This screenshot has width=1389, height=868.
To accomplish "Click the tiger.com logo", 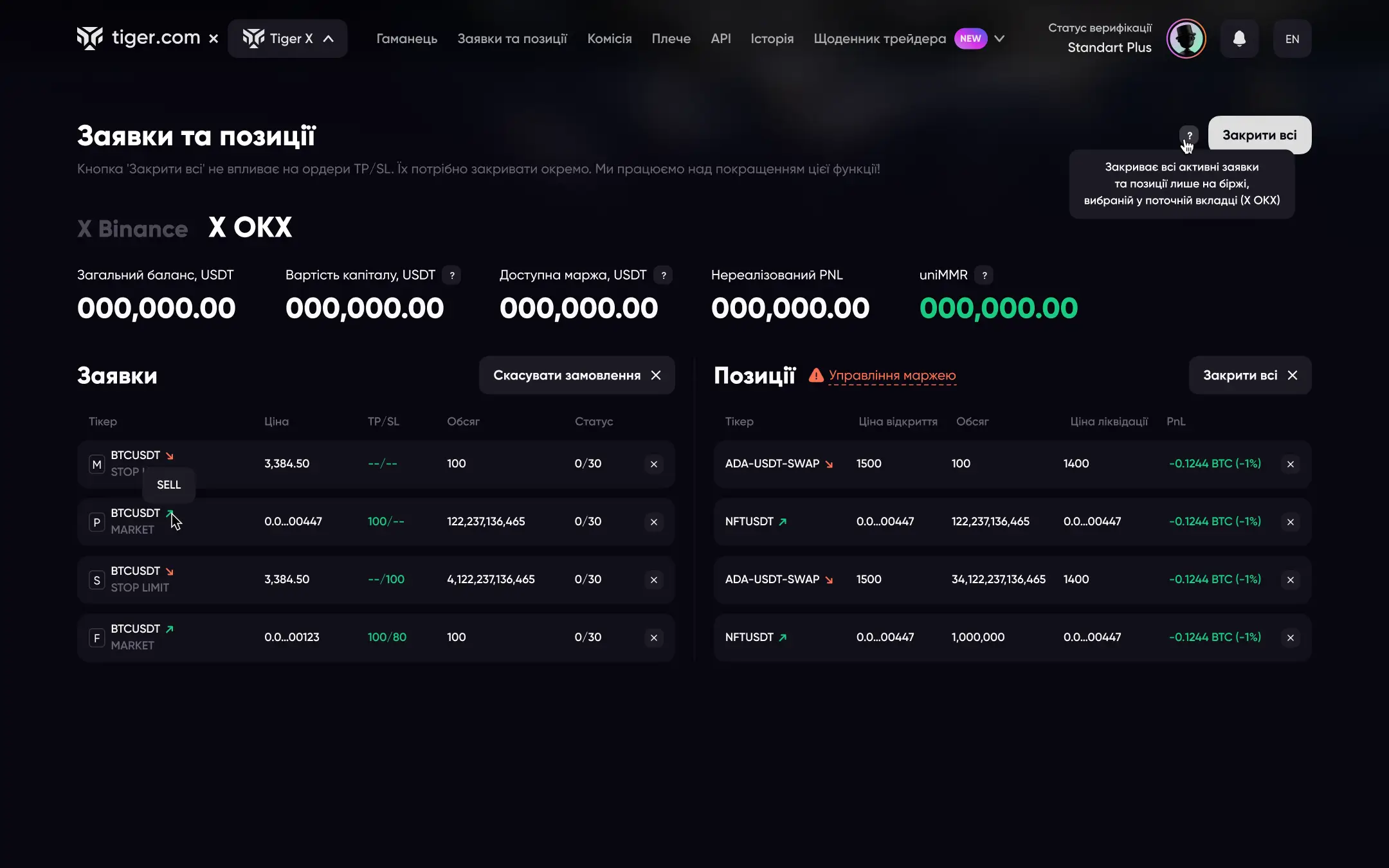I will click(139, 38).
